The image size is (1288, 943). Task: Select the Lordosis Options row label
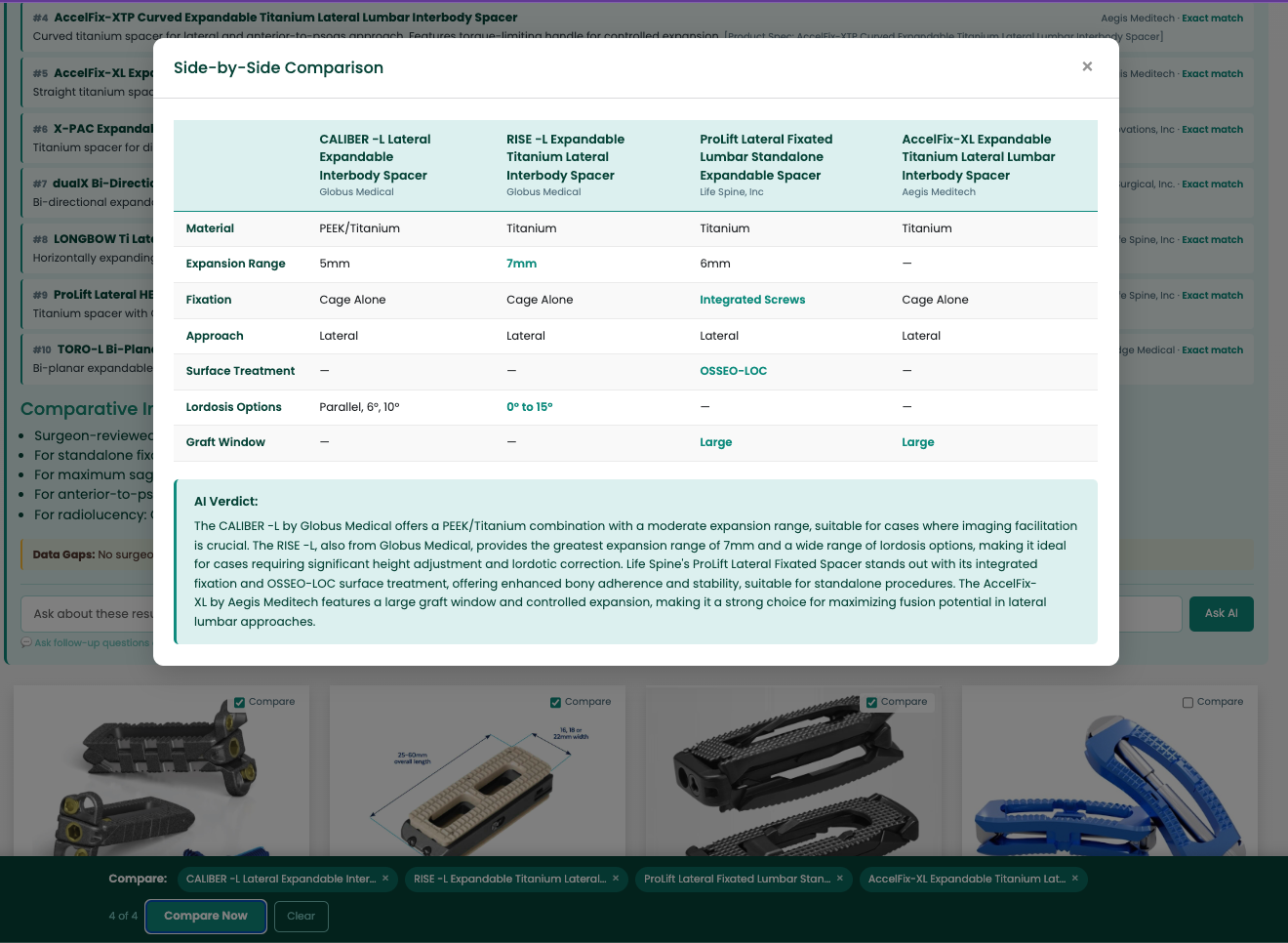pyautogui.click(x=233, y=407)
